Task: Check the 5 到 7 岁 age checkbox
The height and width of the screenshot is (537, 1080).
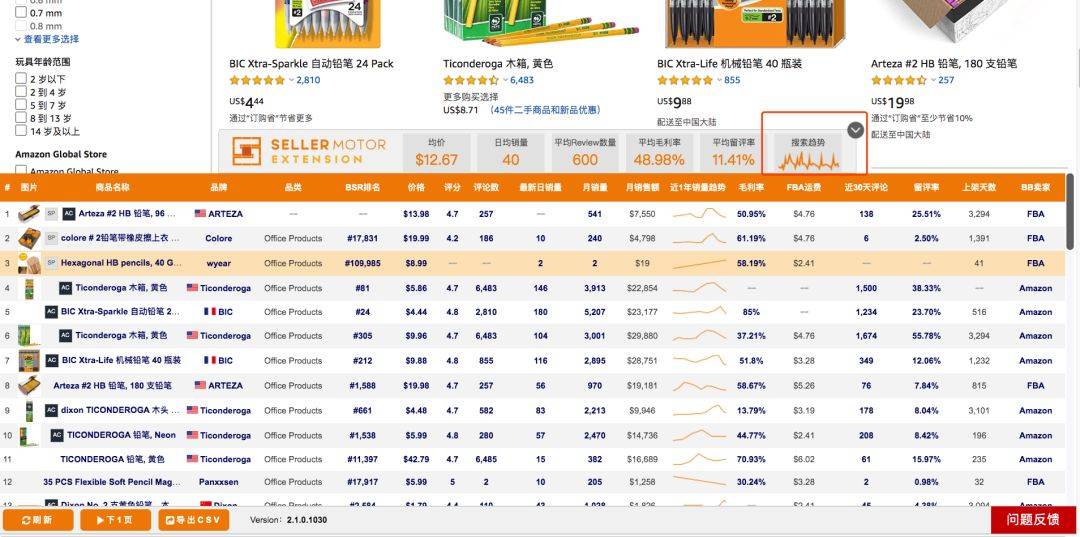Action: coord(21,105)
